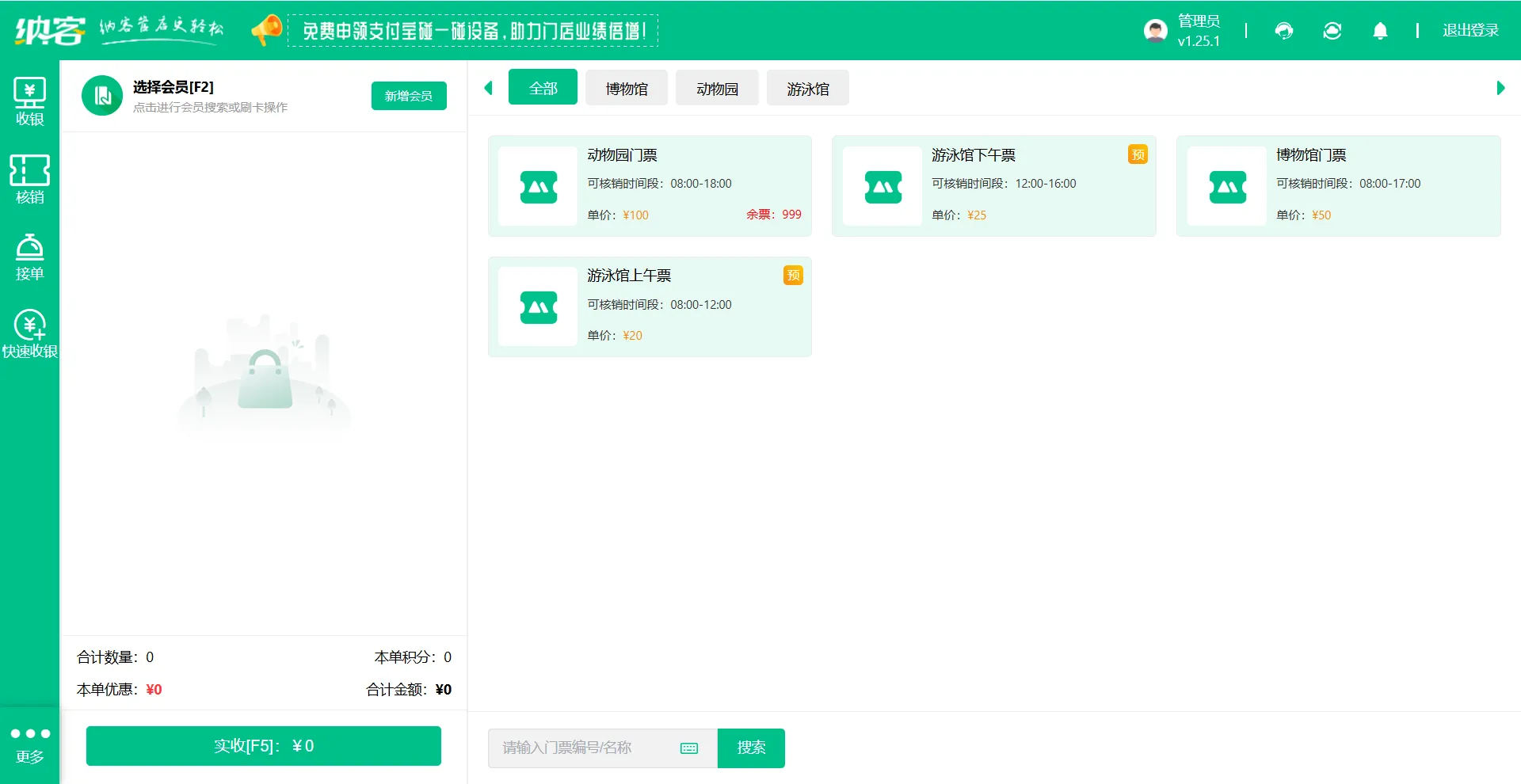Open the 核销 ticket verification icon
Viewport: 1521px width, 784px height.
click(x=29, y=179)
